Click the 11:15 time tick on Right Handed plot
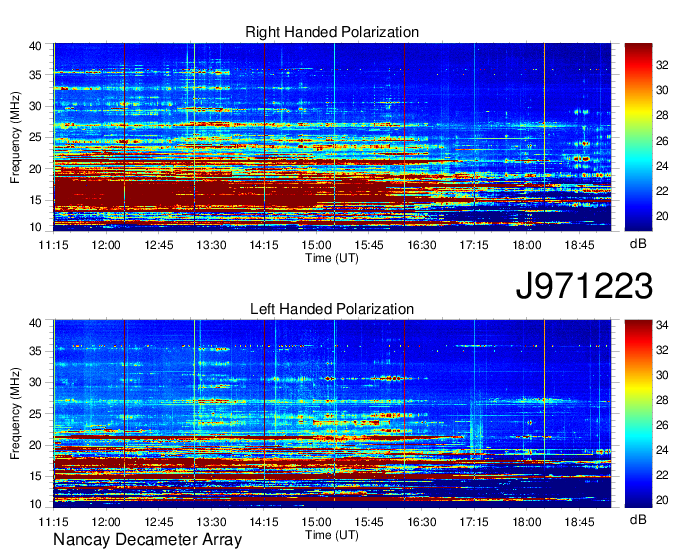The height and width of the screenshot is (552, 680). point(53,245)
